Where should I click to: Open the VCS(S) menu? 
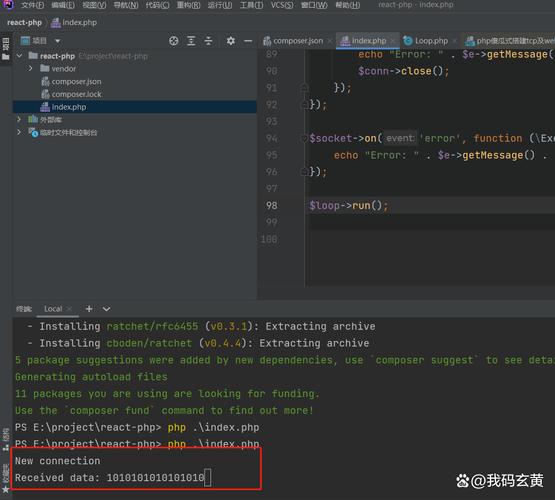282,5
